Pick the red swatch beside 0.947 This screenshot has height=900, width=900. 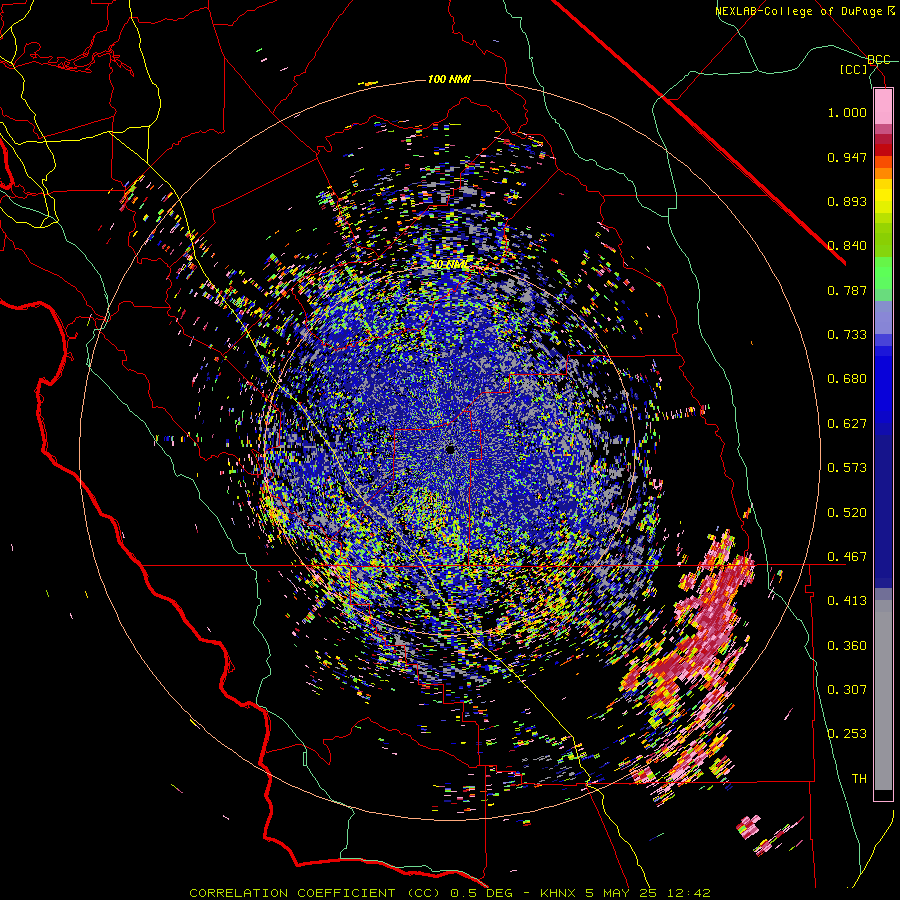coord(883,150)
